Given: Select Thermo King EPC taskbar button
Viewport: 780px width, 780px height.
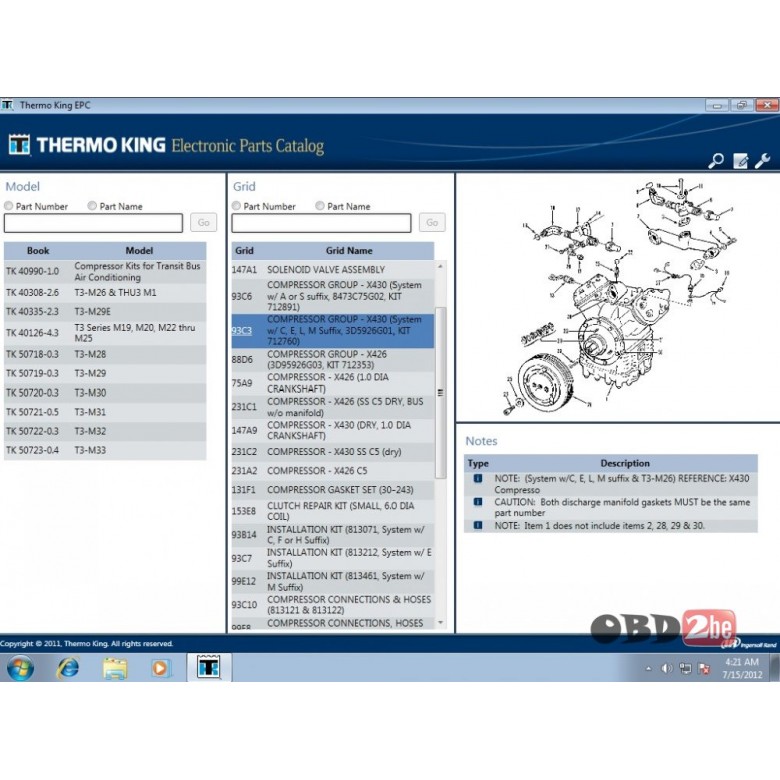Looking at the screenshot, I should click(209, 668).
